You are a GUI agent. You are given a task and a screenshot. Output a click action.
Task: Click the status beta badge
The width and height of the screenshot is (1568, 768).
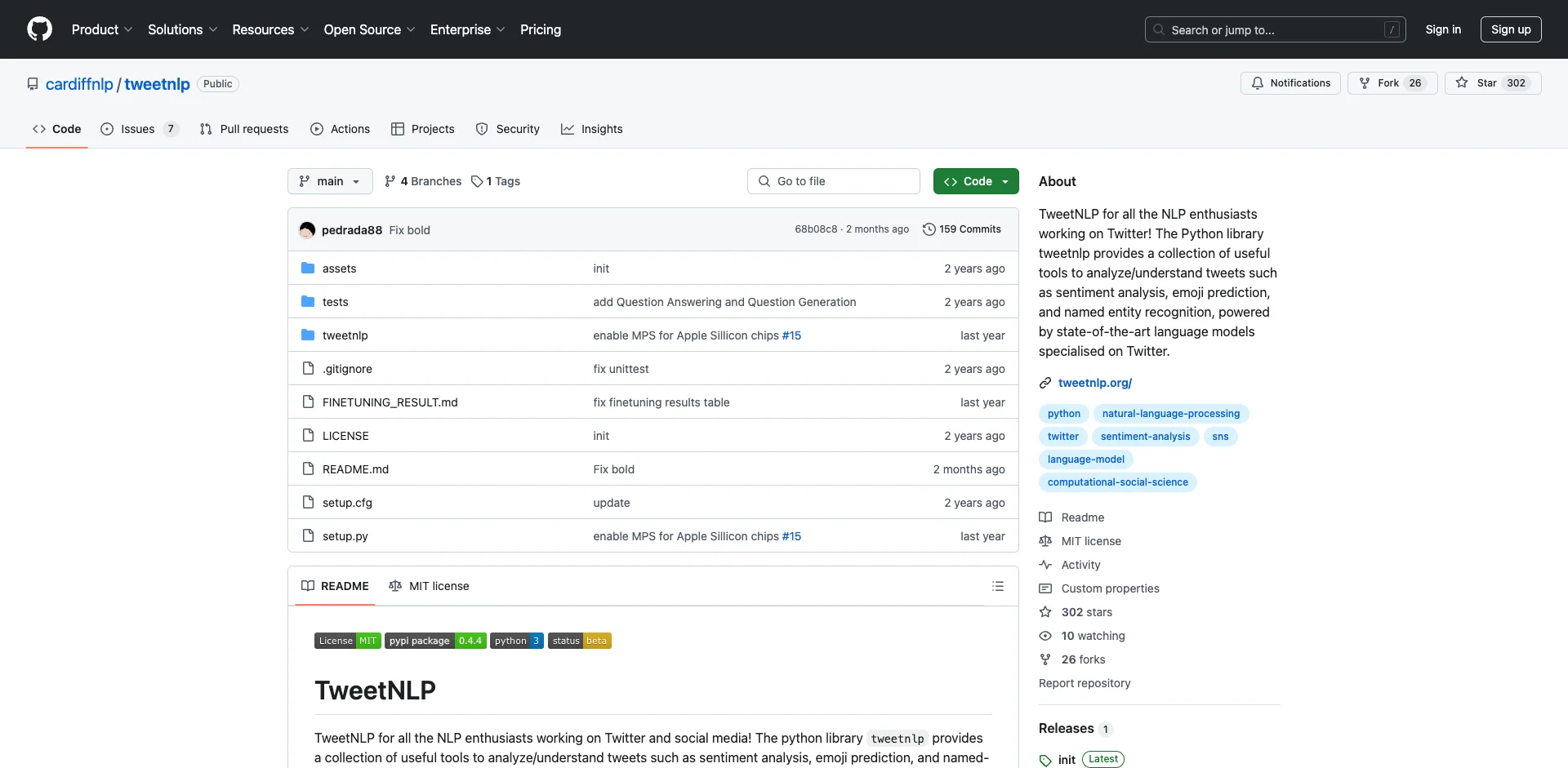580,641
